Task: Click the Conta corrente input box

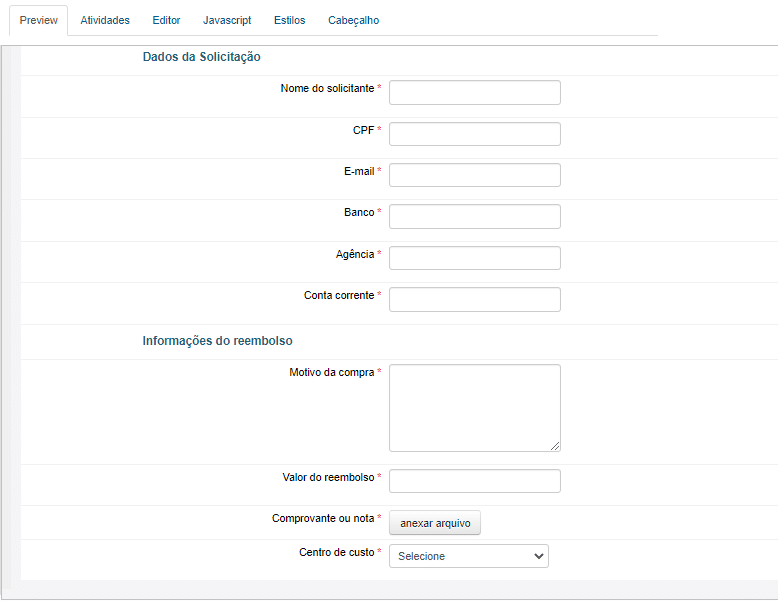Action: point(474,299)
